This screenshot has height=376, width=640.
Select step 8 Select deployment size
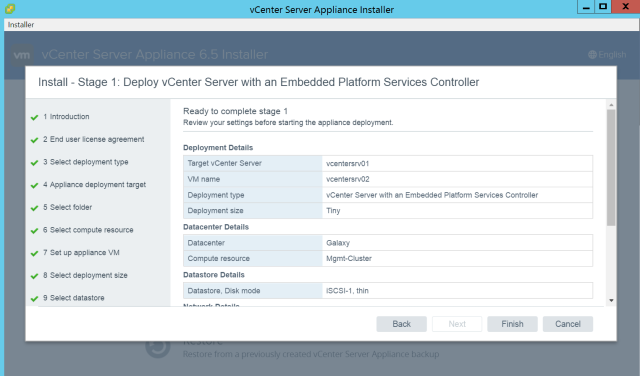85,275
